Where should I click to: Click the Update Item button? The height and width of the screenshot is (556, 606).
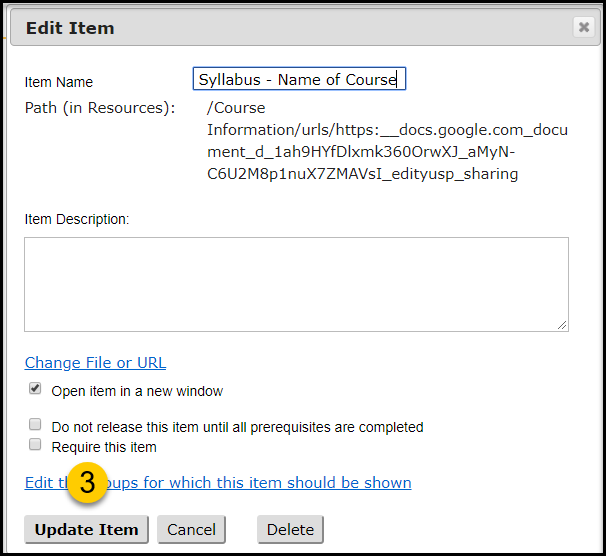click(87, 529)
